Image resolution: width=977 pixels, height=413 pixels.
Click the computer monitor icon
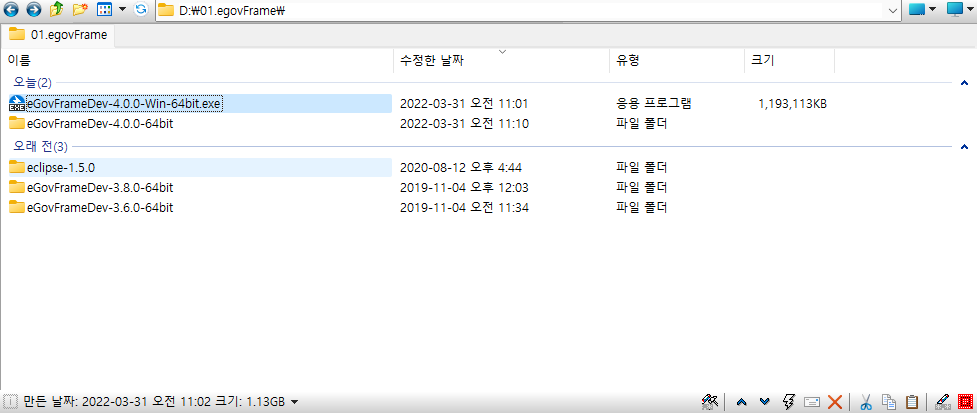955,9
